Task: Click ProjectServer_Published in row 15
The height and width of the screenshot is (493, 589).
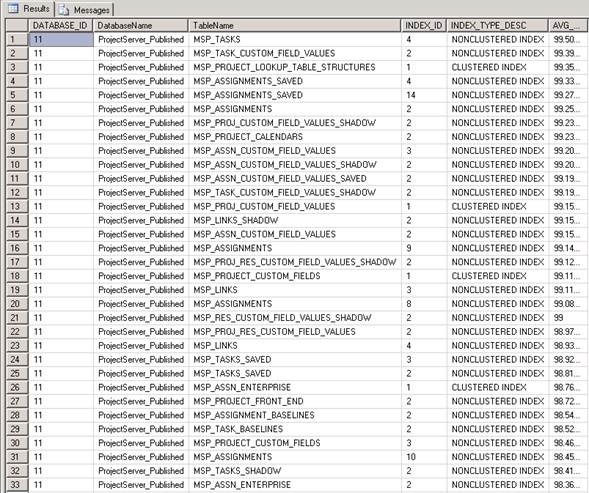Action: 141,234
